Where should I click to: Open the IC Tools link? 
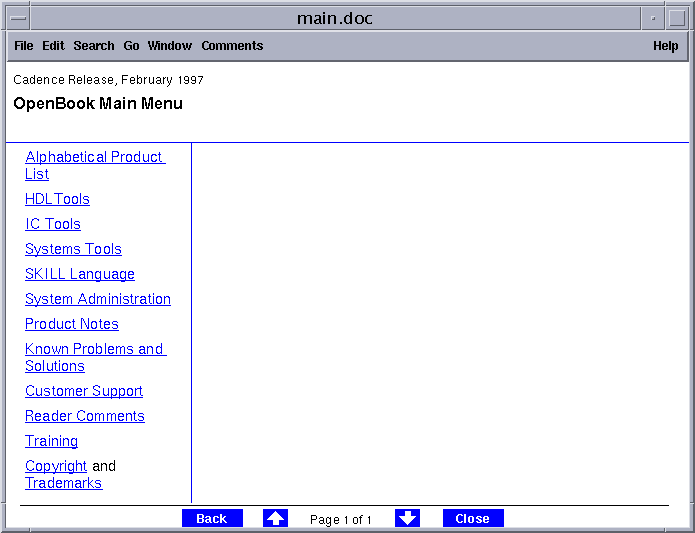point(53,224)
